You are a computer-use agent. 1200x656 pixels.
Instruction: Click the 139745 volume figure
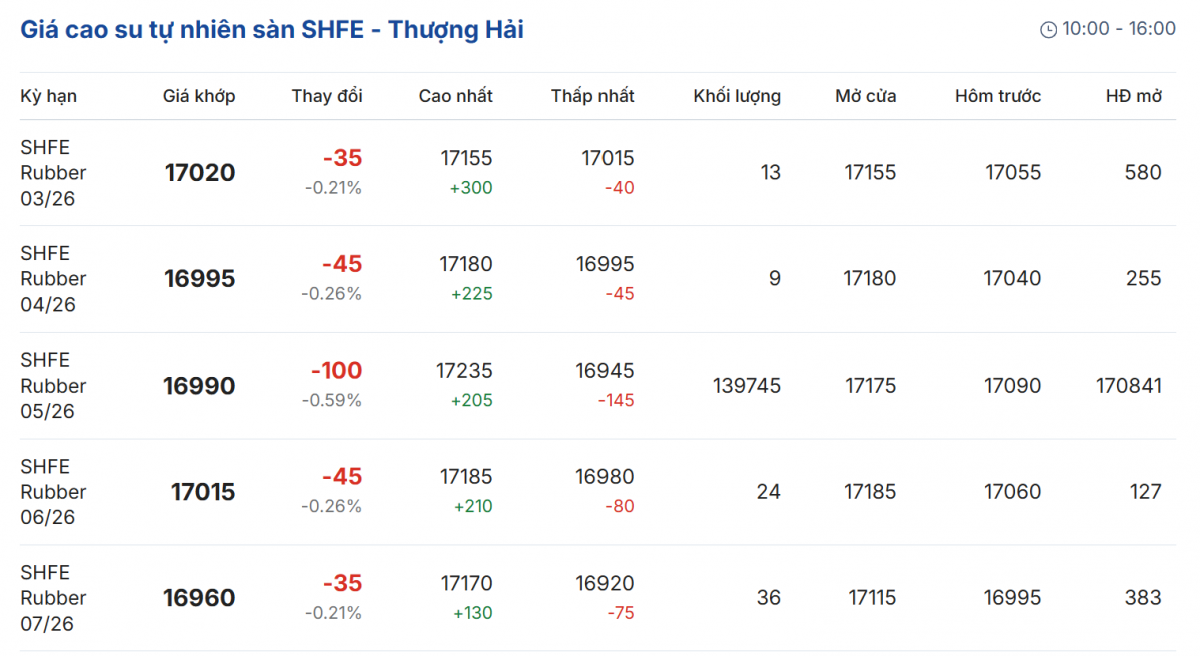(747, 386)
